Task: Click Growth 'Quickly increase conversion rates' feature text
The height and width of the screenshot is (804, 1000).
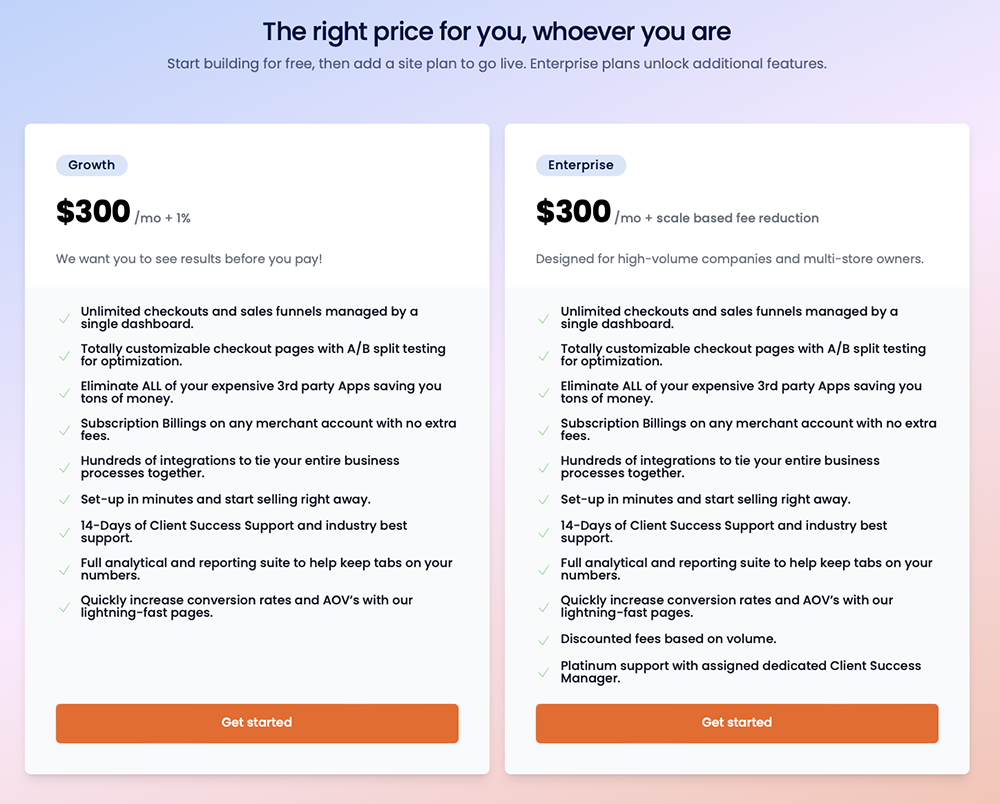Action: [x=246, y=606]
